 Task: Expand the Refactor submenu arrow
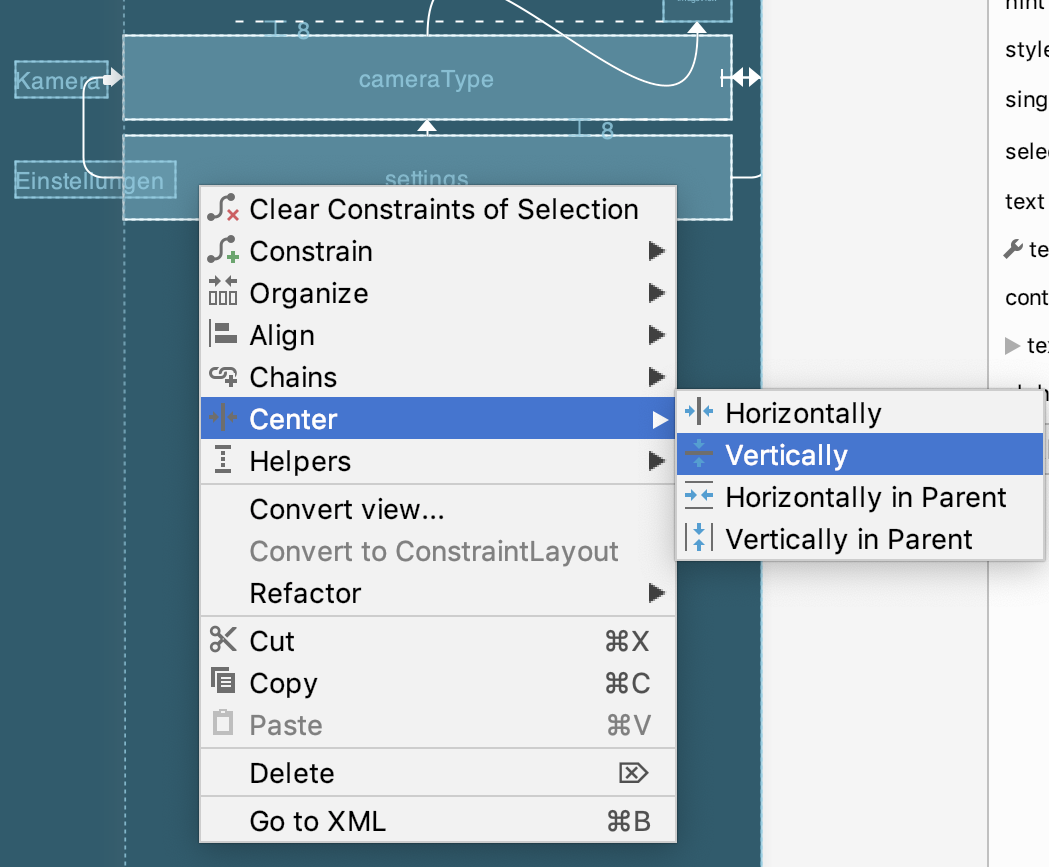pyautogui.click(x=656, y=593)
